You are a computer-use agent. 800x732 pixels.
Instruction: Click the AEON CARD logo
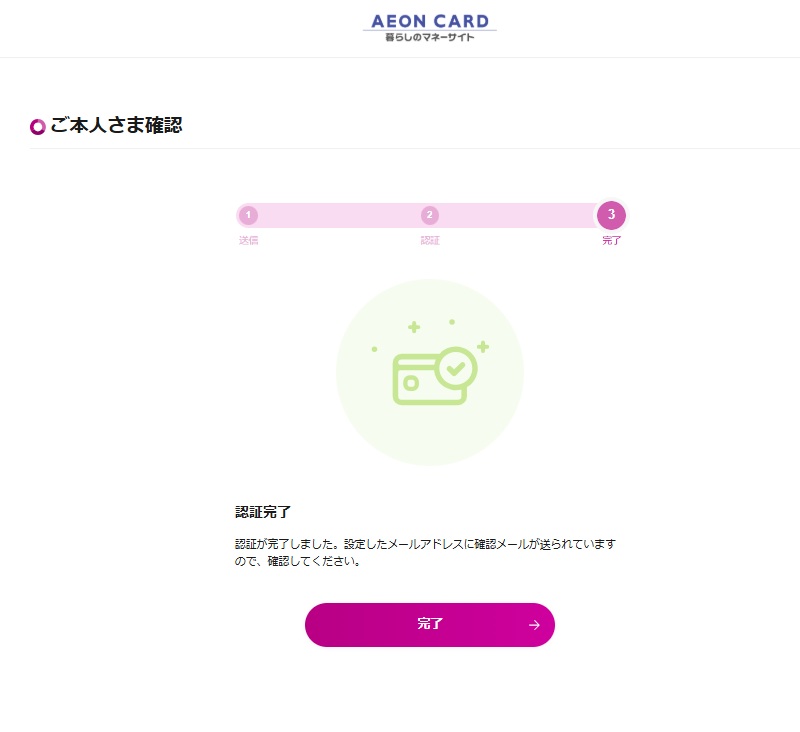(x=429, y=21)
